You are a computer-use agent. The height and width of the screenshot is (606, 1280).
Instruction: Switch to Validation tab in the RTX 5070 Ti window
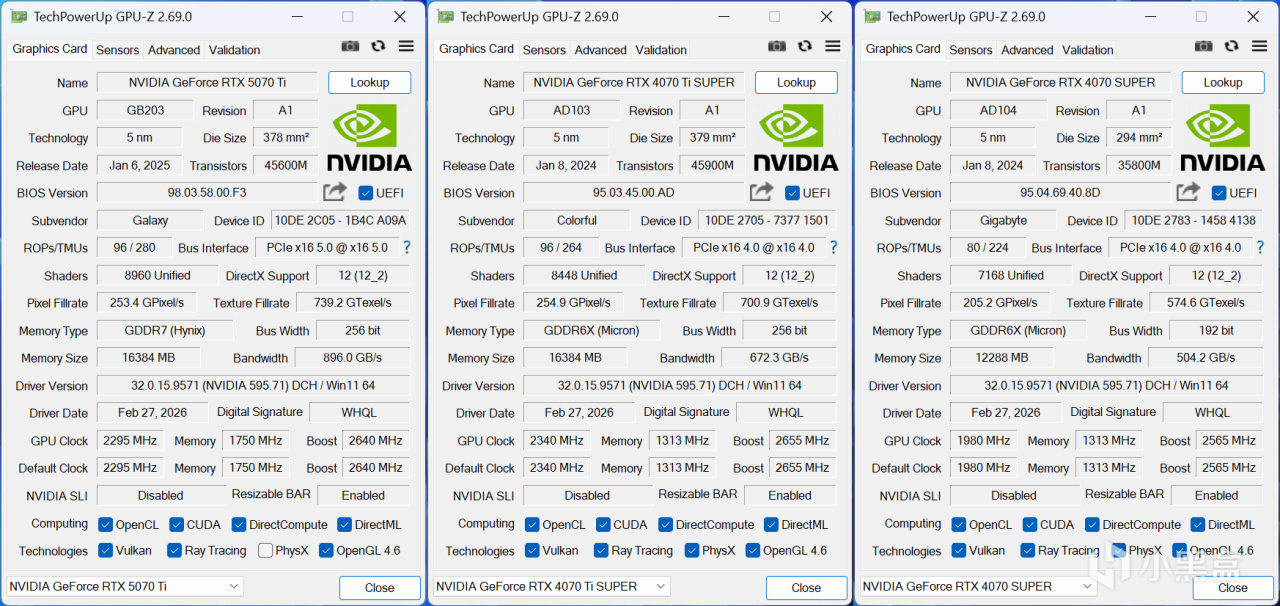[234, 50]
